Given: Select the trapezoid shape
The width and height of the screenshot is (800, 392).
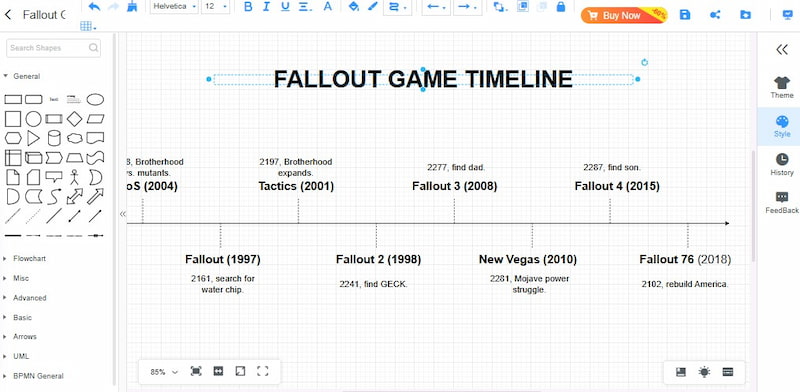Looking at the screenshot, I should [x=74, y=157].
